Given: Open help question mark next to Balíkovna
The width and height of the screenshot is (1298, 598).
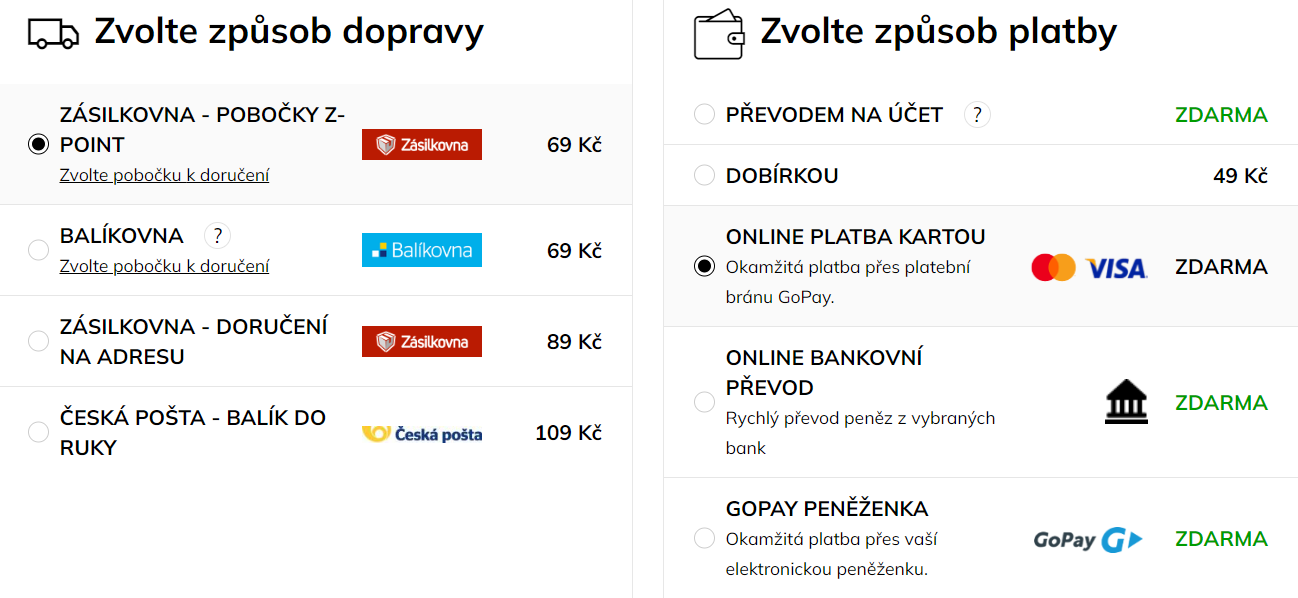Looking at the screenshot, I should tap(217, 236).
